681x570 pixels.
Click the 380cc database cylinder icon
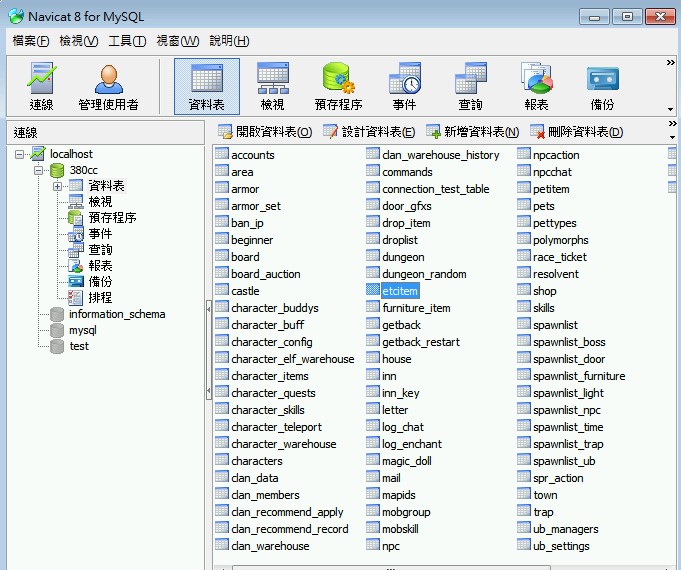pos(57,170)
